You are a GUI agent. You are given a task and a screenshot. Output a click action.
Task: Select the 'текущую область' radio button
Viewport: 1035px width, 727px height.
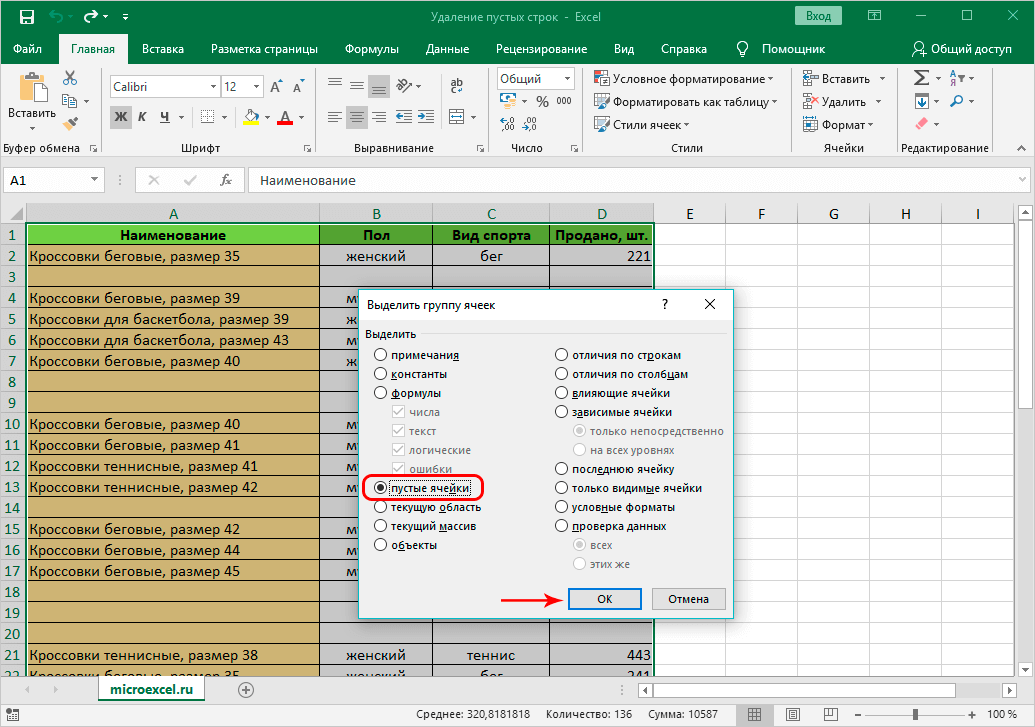[x=380, y=507]
